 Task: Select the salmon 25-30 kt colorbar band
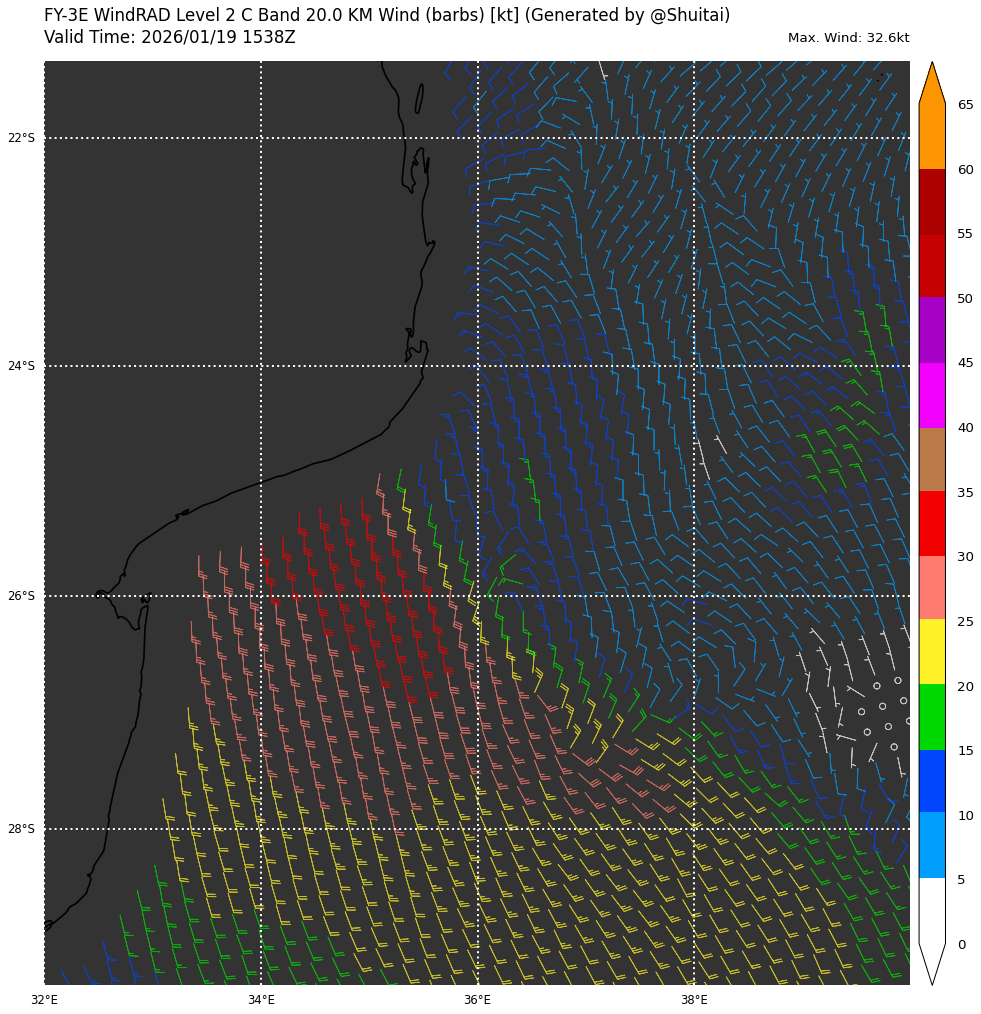pyautogui.click(x=932, y=587)
